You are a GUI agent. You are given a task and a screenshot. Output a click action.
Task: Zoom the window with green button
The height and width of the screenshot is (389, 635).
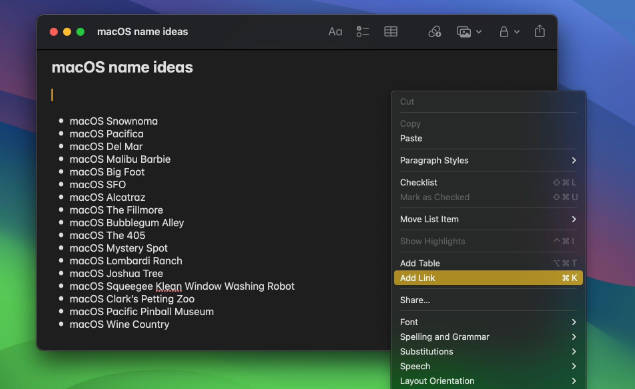pos(81,32)
